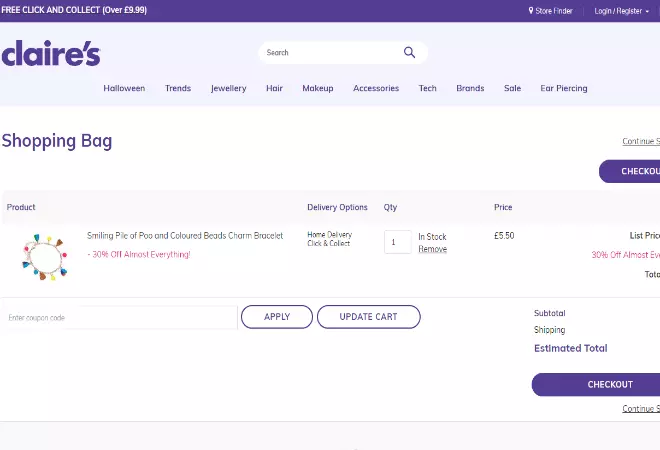Screen dimensions: 660x450
Task: Click the UPDATE CART button
Action: [368, 317]
